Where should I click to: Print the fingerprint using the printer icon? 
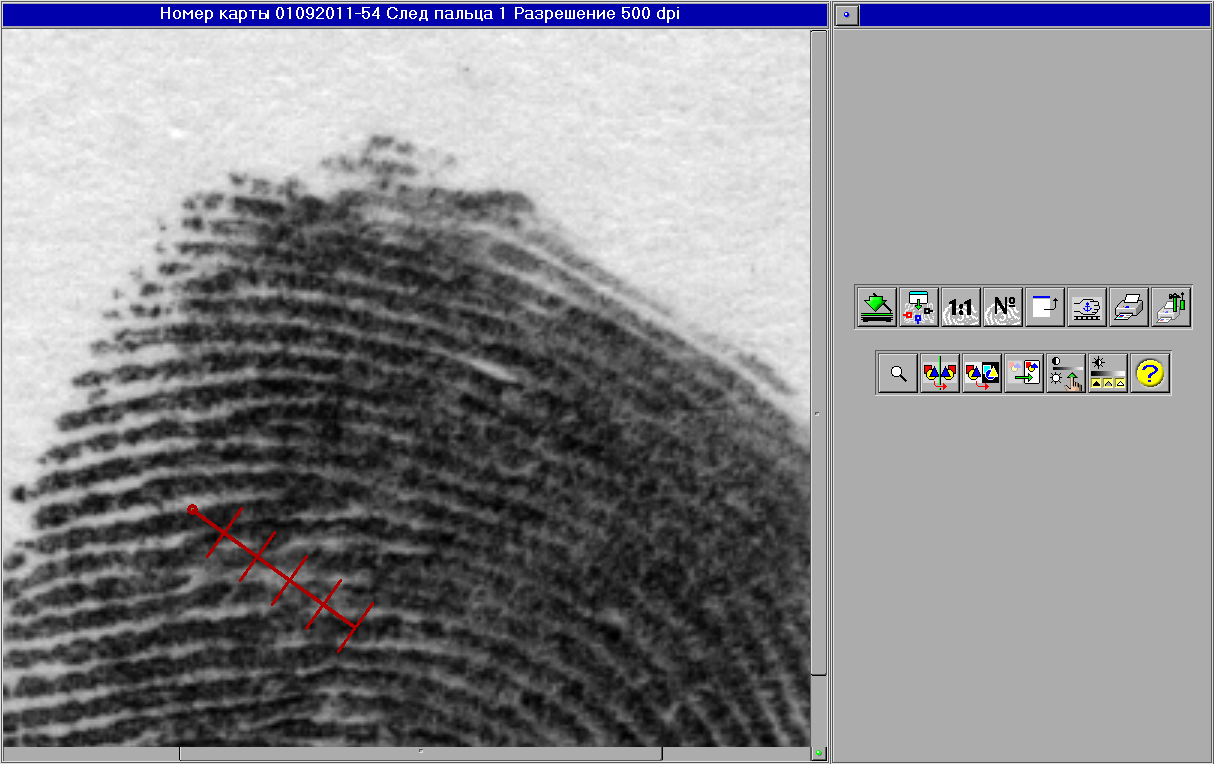point(1128,307)
